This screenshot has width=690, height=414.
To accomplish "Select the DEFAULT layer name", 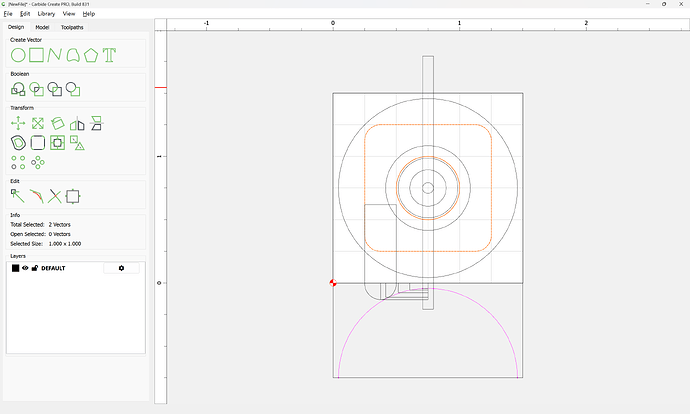I will click(53, 268).
